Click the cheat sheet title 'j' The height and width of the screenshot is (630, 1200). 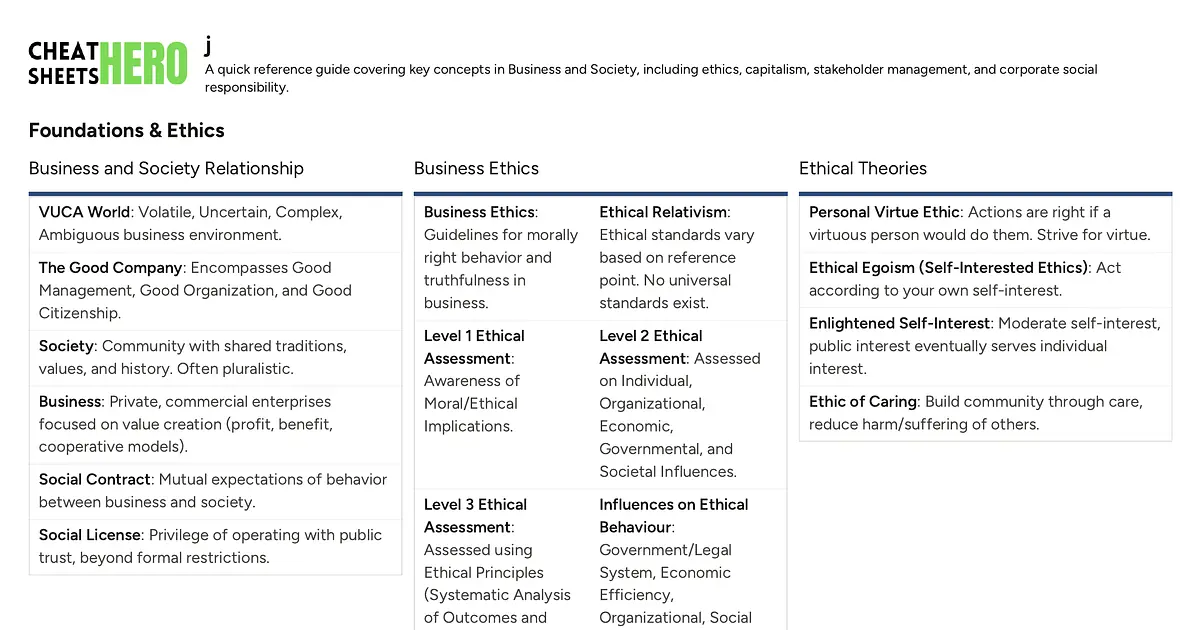(x=208, y=45)
